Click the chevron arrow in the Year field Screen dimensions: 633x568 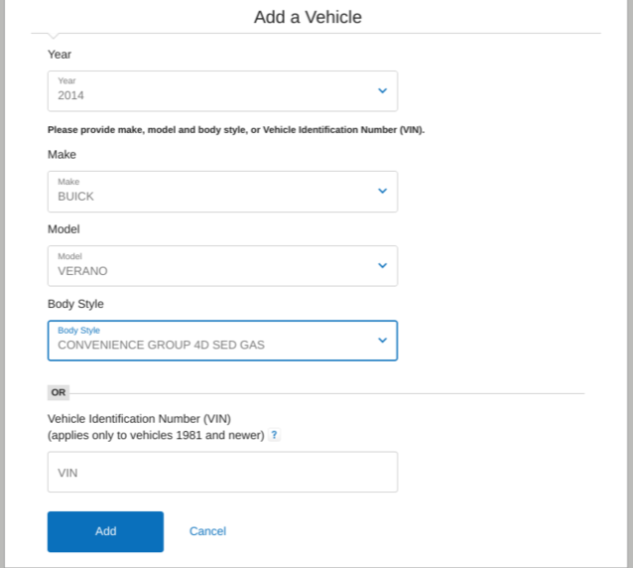382,91
